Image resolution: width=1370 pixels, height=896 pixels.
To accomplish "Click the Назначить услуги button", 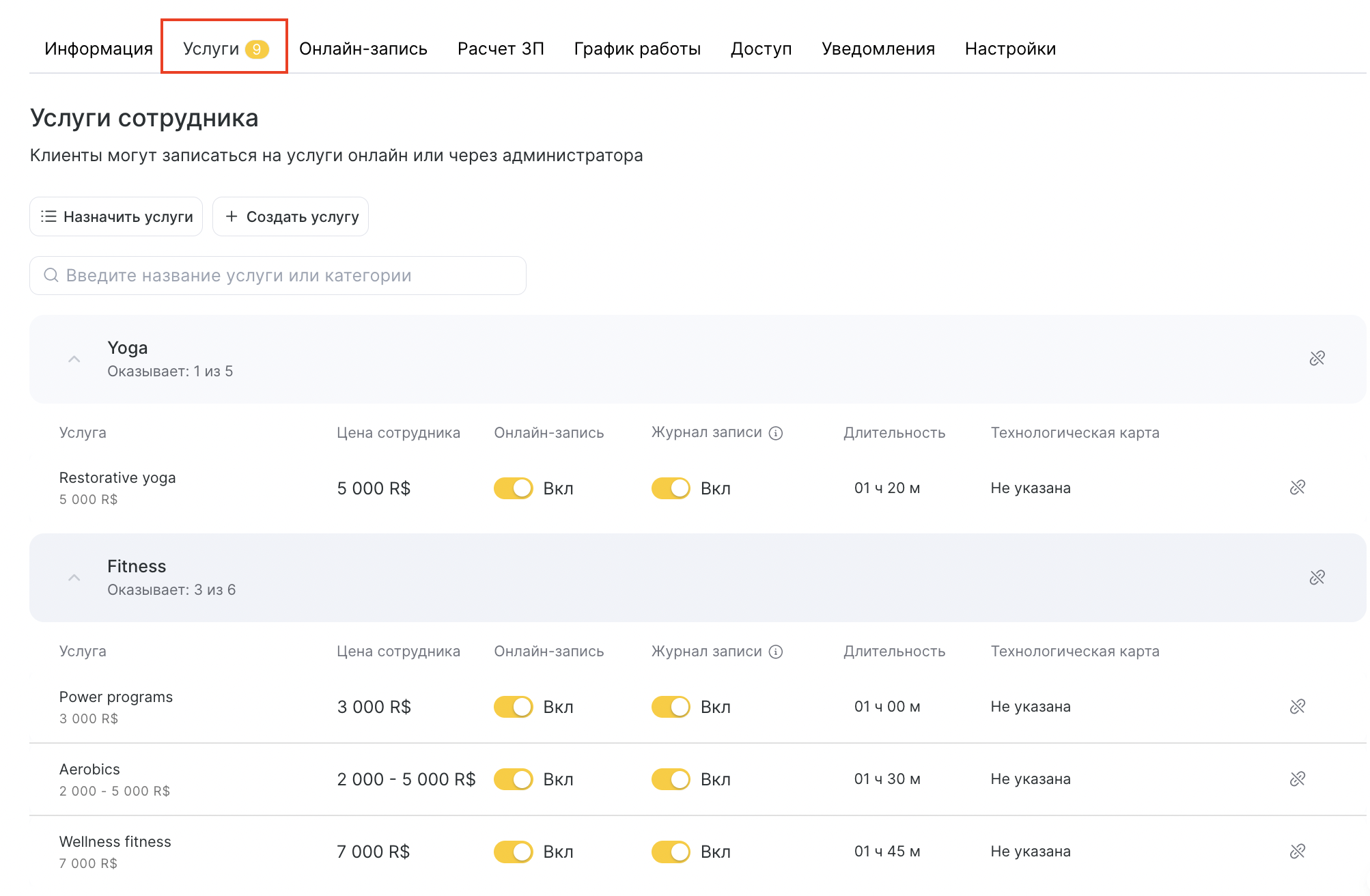I will [116, 216].
